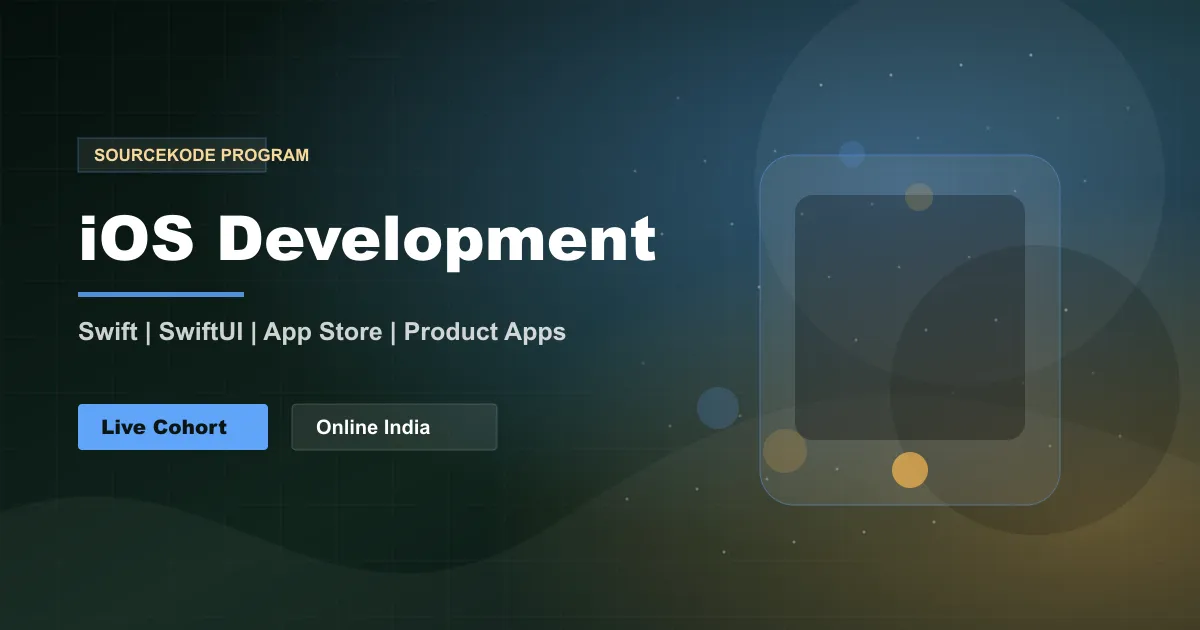
Task: Click the tablet device illustration
Action: pyautogui.click(x=910, y=330)
